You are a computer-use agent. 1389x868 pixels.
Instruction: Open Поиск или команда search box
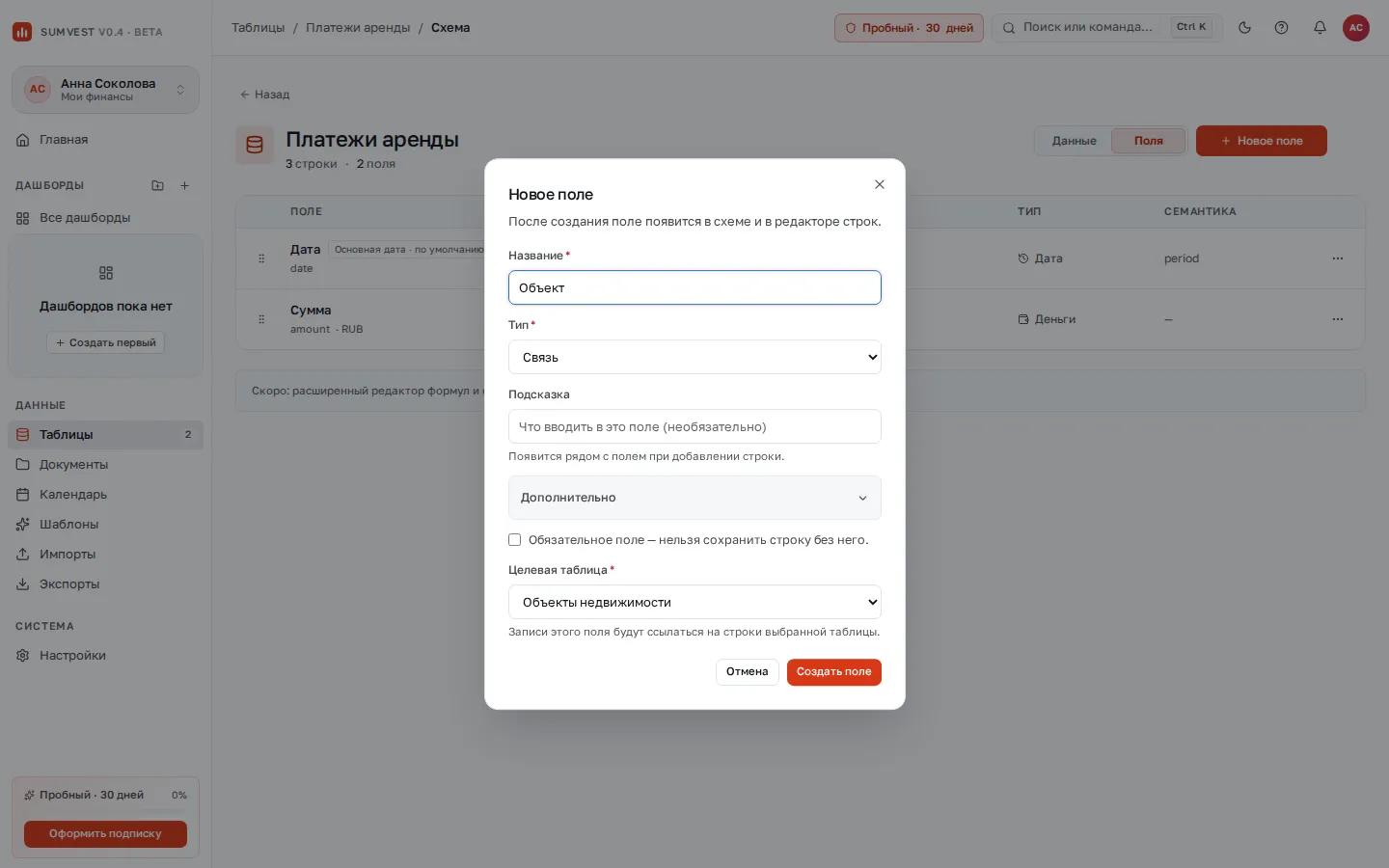(1107, 28)
